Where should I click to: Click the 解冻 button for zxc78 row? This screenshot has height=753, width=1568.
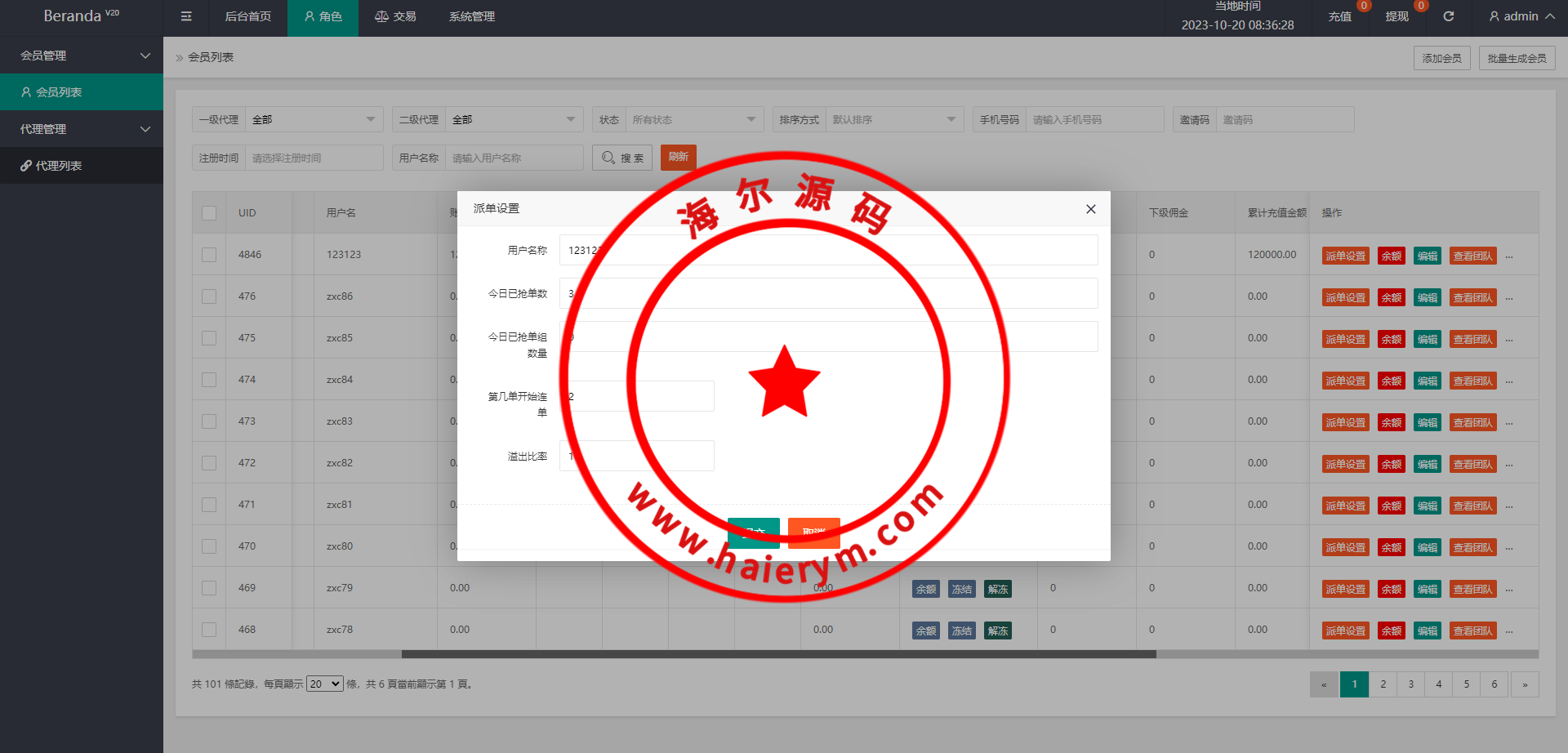998,630
